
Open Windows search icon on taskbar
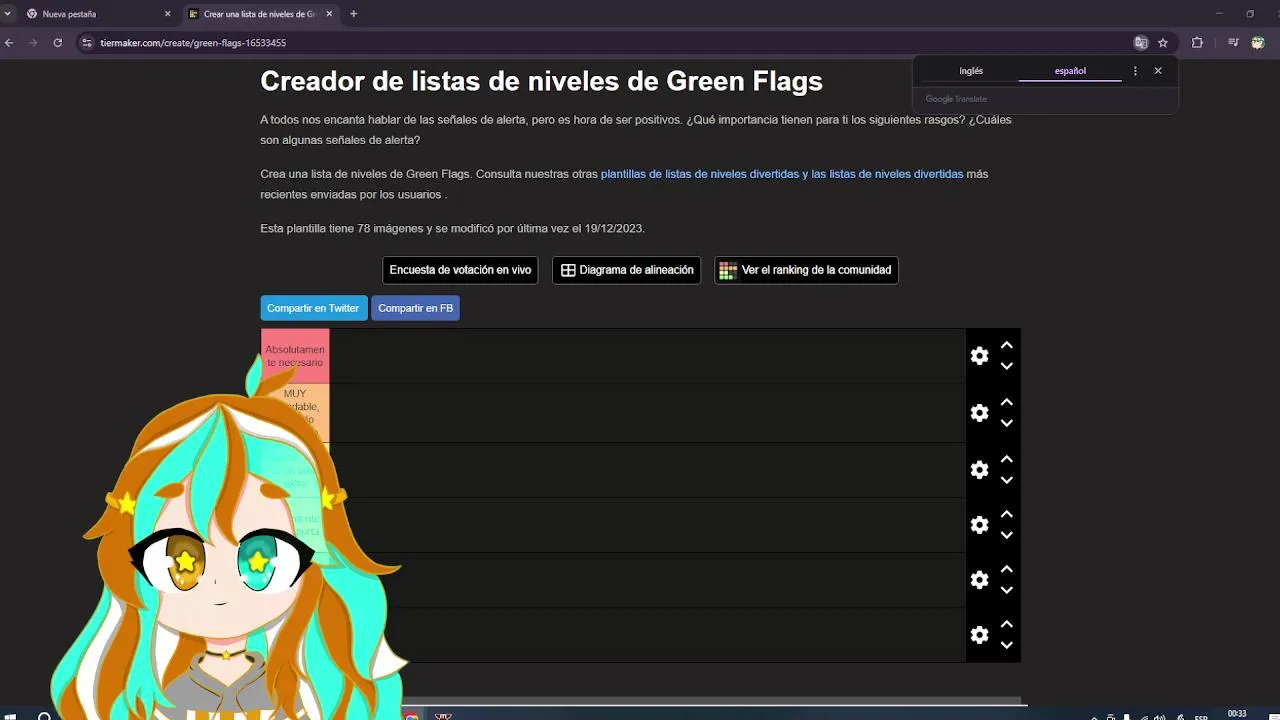click(x=44, y=716)
